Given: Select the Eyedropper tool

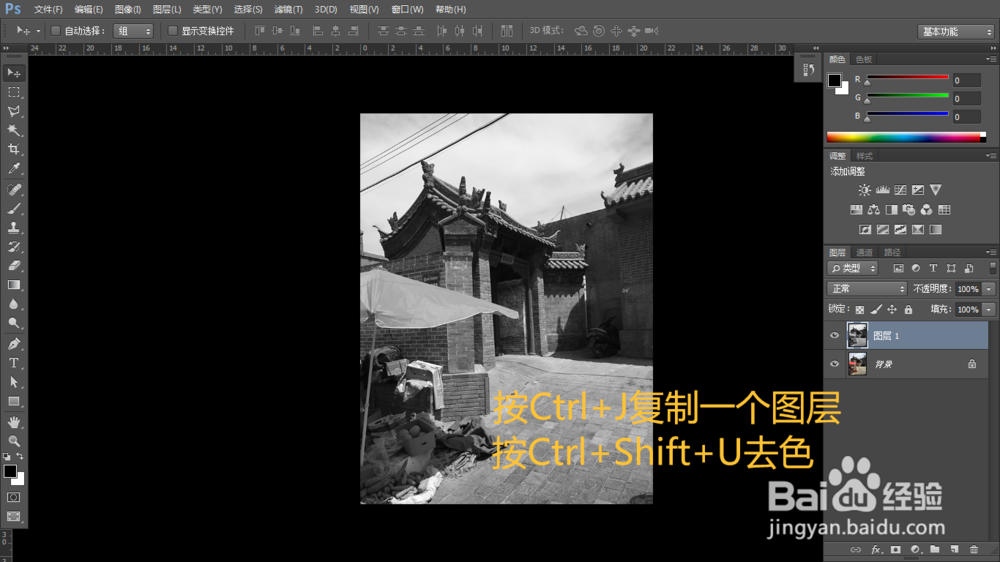Looking at the screenshot, I should [13, 168].
